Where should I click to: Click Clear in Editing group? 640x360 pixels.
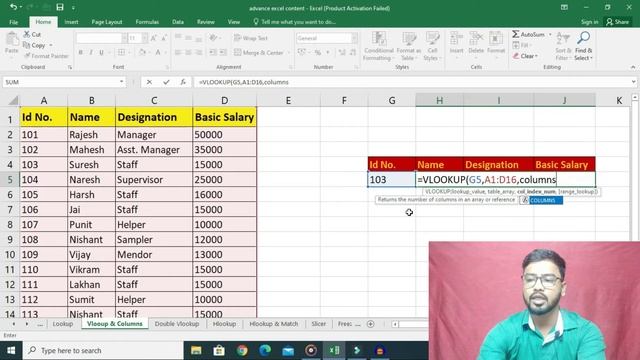click(x=526, y=56)
